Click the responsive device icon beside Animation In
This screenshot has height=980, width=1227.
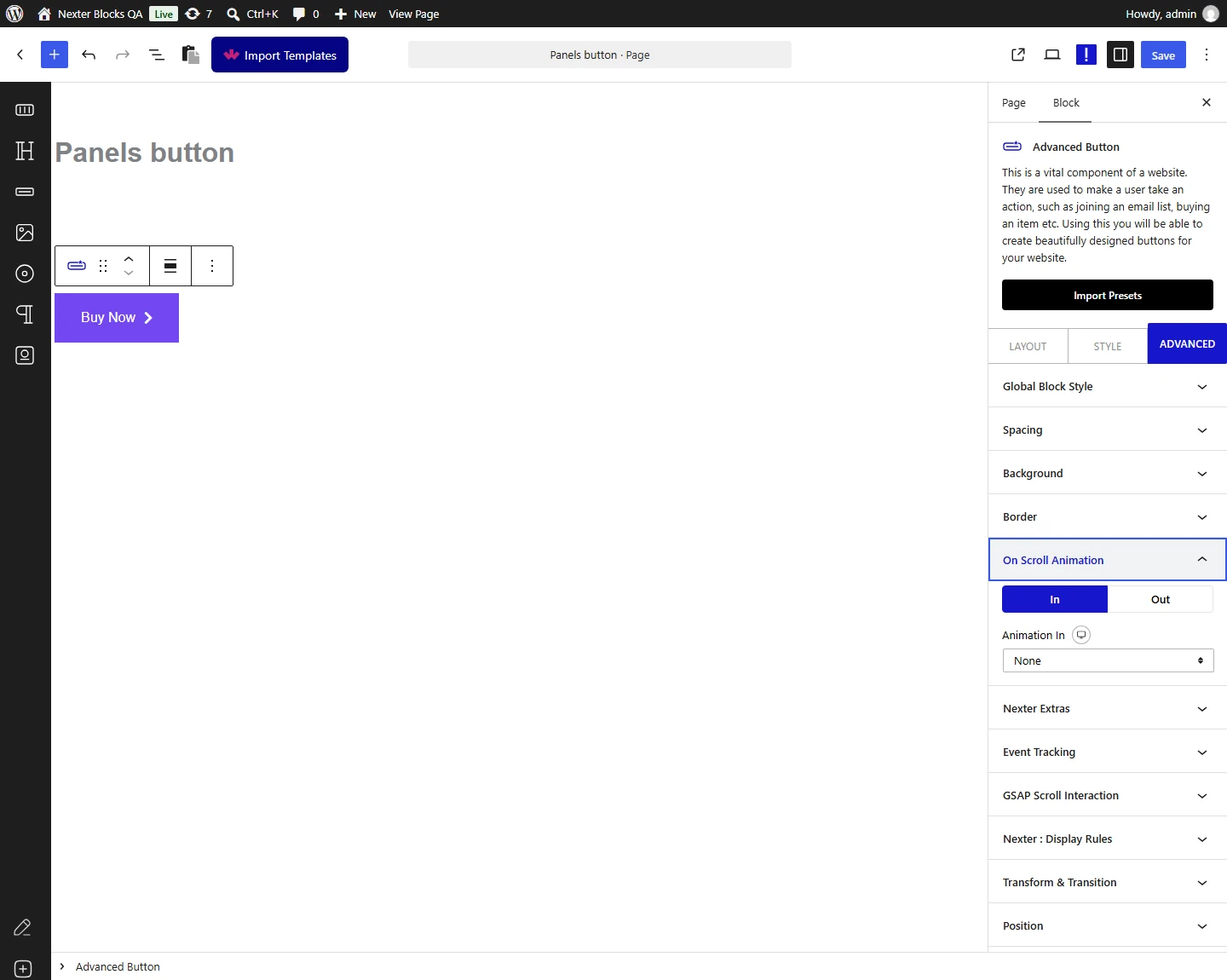[x=1081, y=635]
